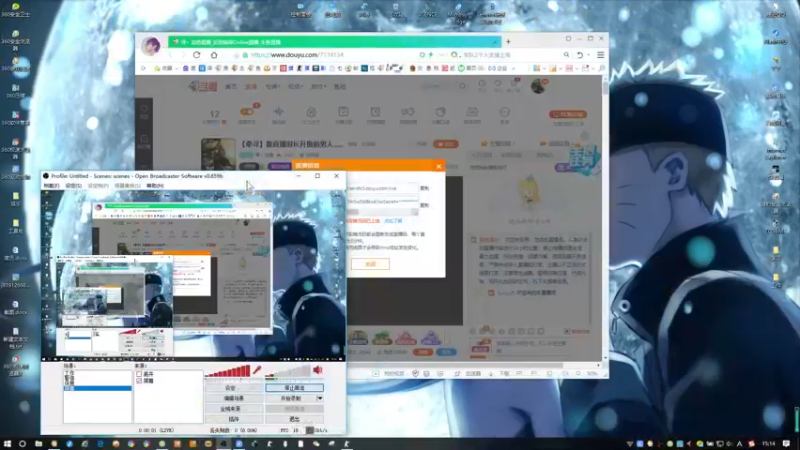Mute desktop audio via the red speaker icon
Viewport: 800px width, 450px height.
pyautogui.click(x=318, y=370)
